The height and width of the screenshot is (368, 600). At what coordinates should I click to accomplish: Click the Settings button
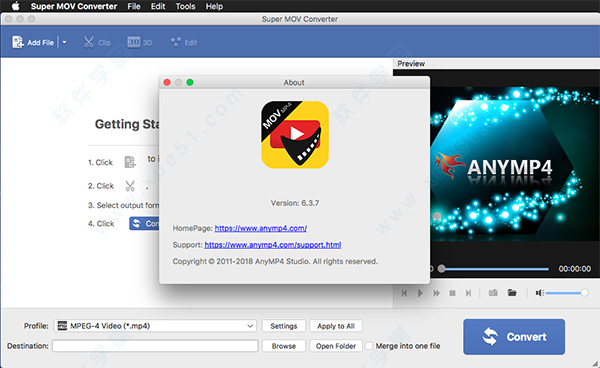point(284,326)
